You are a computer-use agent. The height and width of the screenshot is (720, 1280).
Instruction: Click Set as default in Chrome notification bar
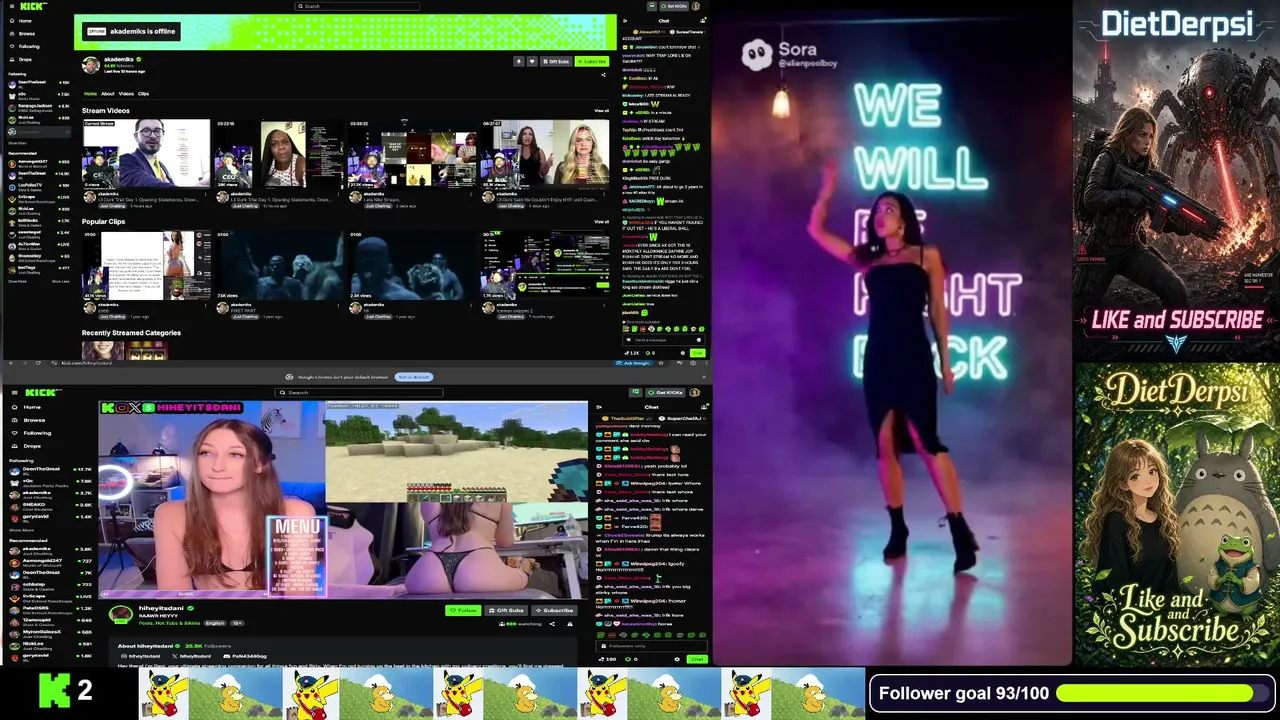(x=414, y=377)
